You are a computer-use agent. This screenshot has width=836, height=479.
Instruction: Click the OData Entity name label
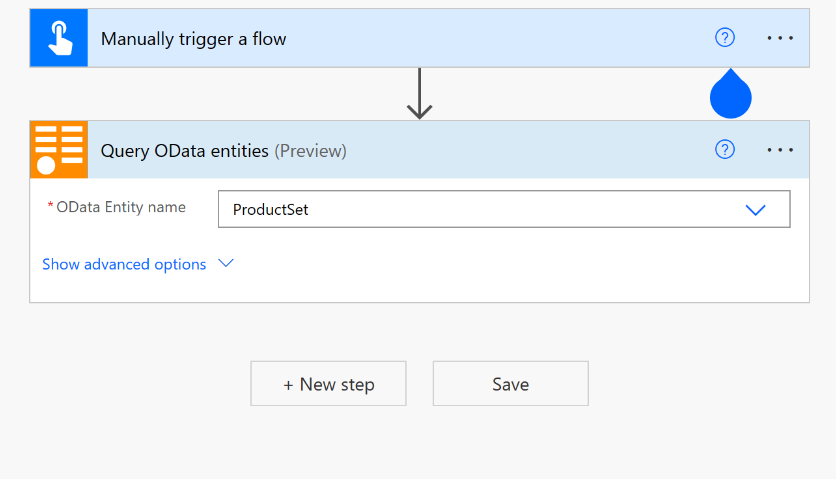tap(120, 207)
